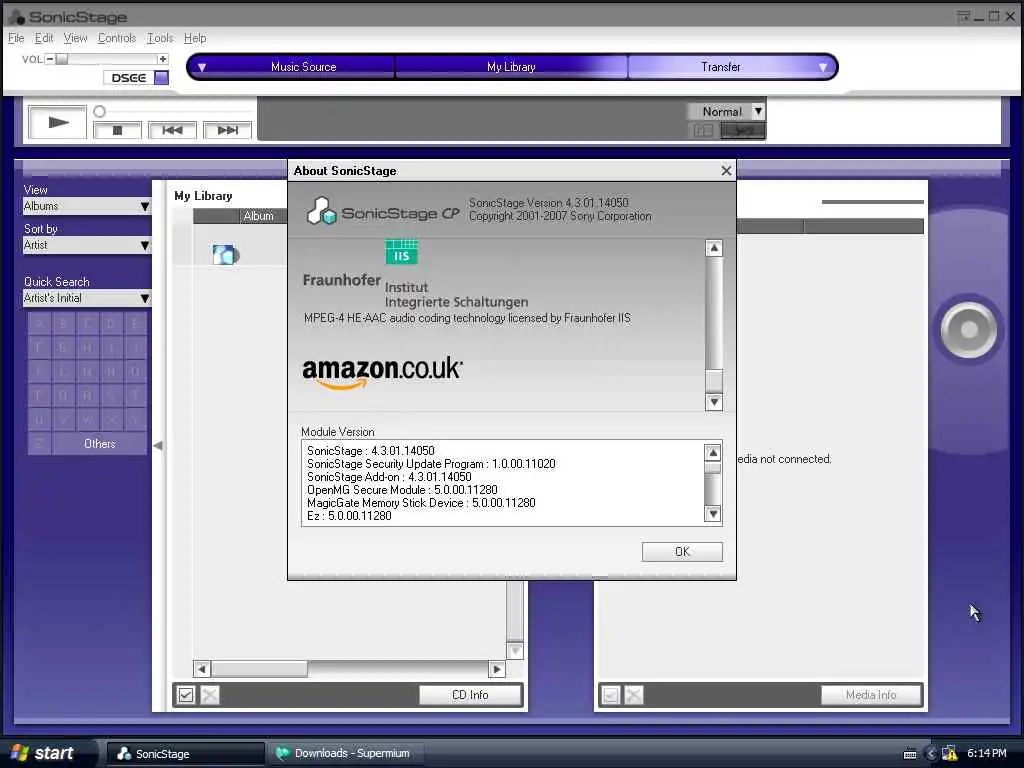Viewport: 1024px width, 768px height.
Task: Open the Controls menu
Action: pyautogui.click(x=117, y=38)
